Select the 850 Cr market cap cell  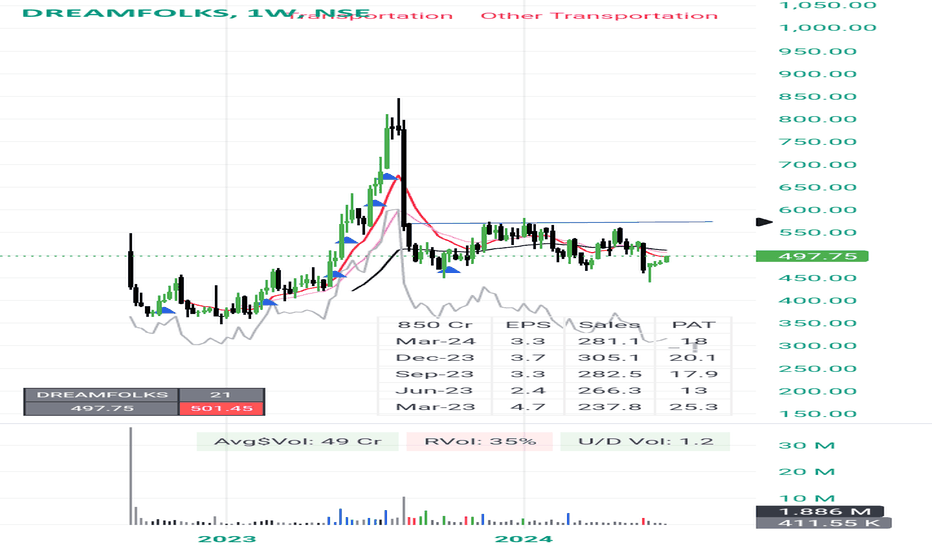(435, 325)
